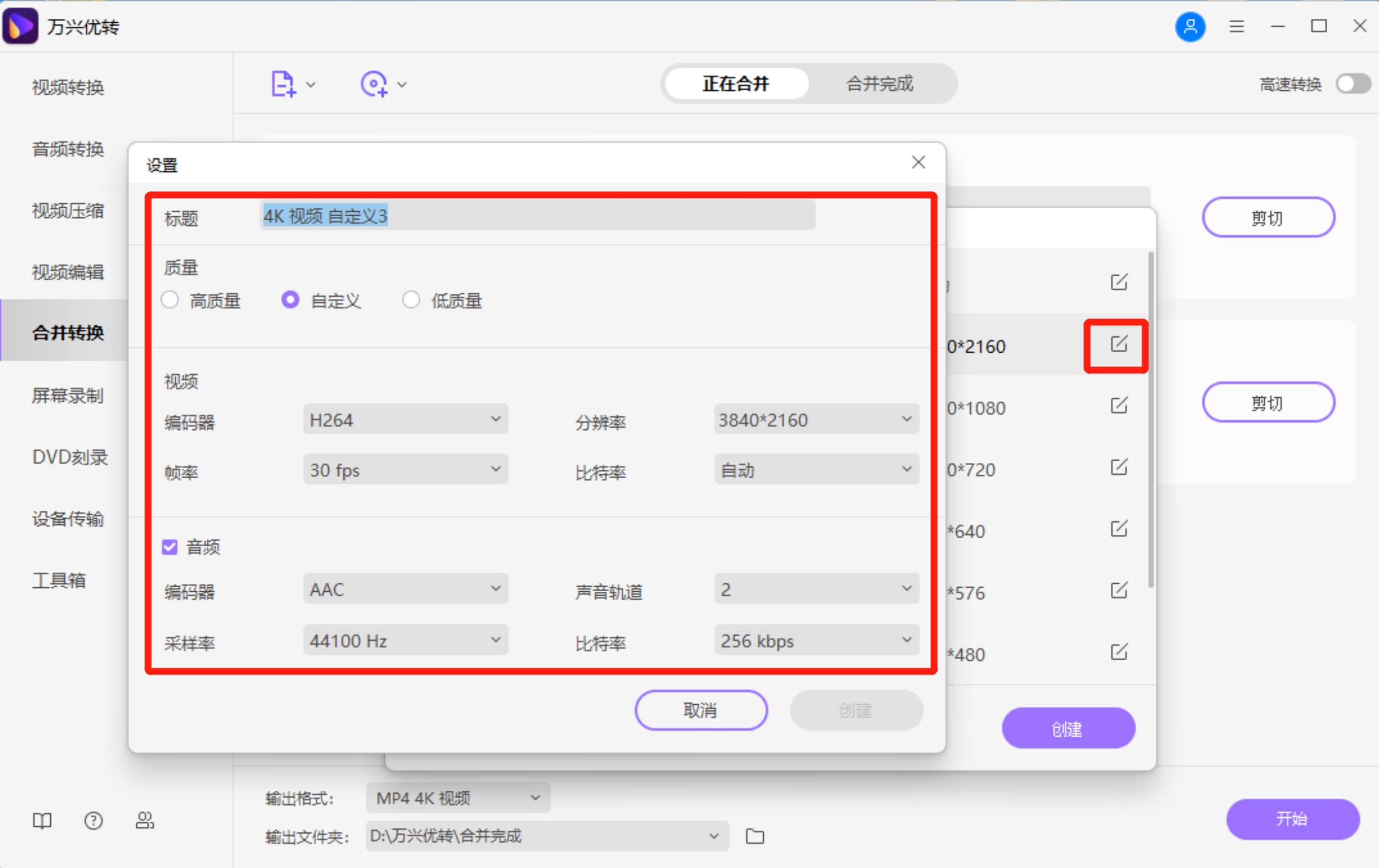Expand the H264 video encoder dropdown
The image size is (1379, 868).
[x=405, y=419]
